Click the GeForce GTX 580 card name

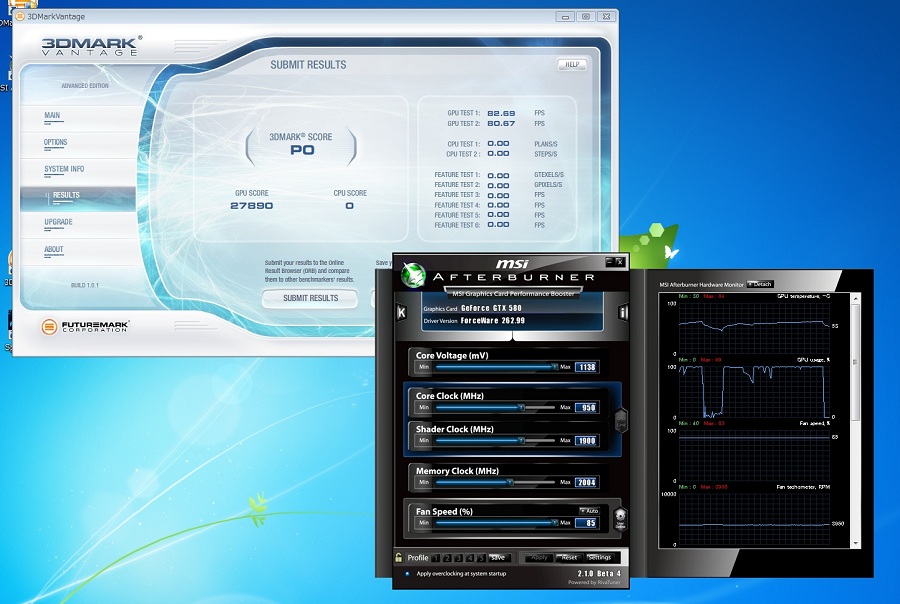[491, 308]
